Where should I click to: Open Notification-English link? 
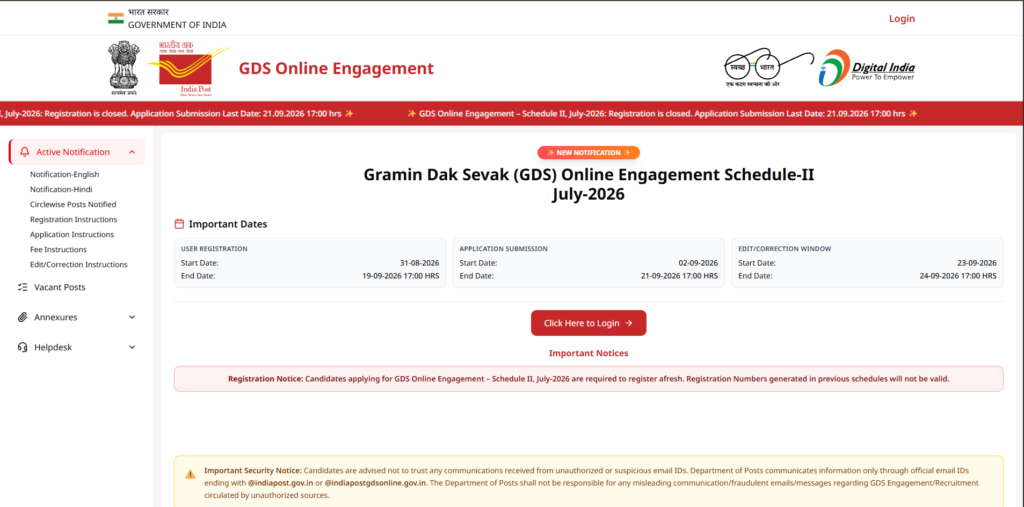click(x=65, y=174)
